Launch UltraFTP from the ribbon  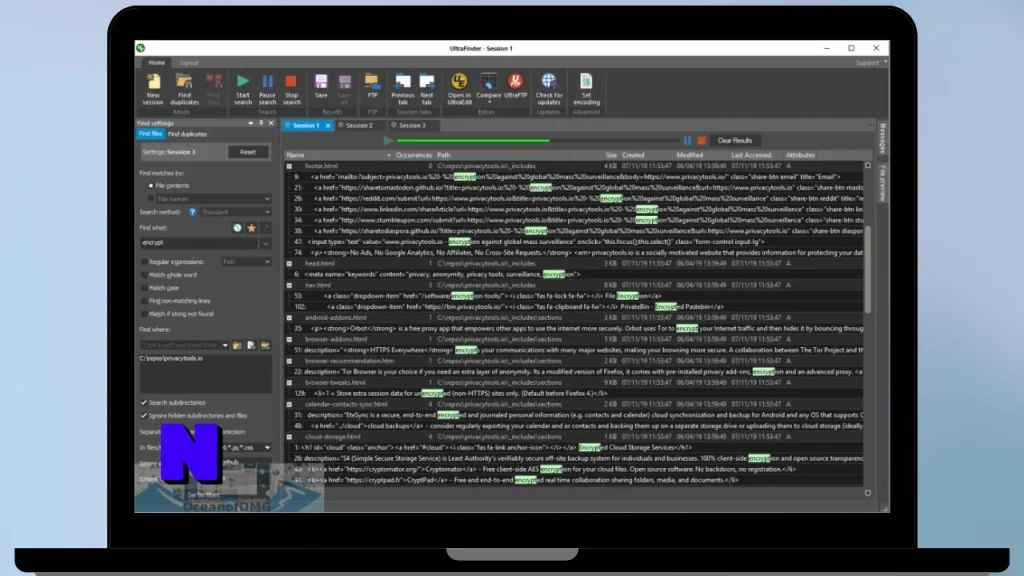point(515,86)
